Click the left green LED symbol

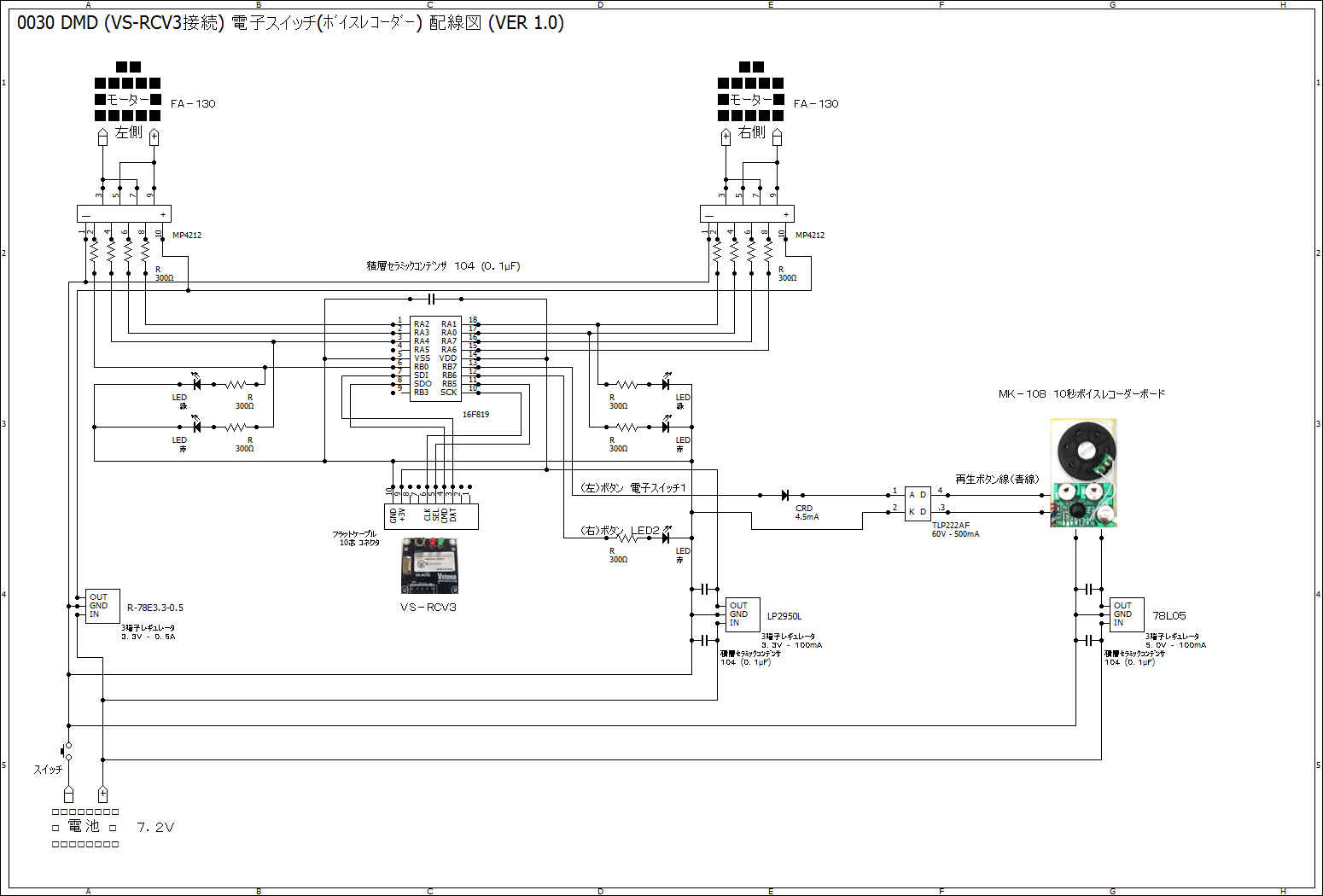[x=196, y=385]
